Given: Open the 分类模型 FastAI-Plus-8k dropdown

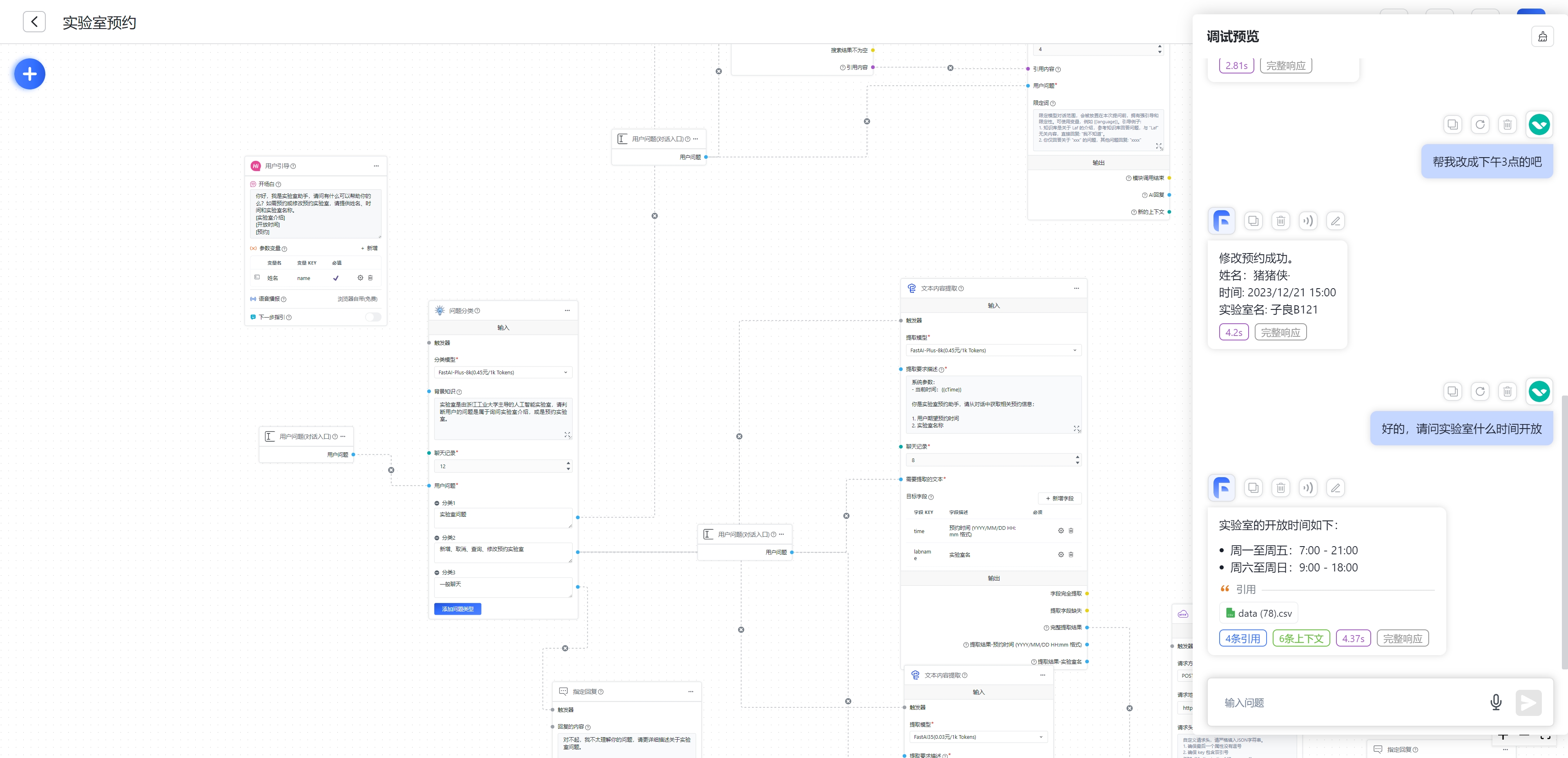Looking at the screenshot, I should 503,372.
